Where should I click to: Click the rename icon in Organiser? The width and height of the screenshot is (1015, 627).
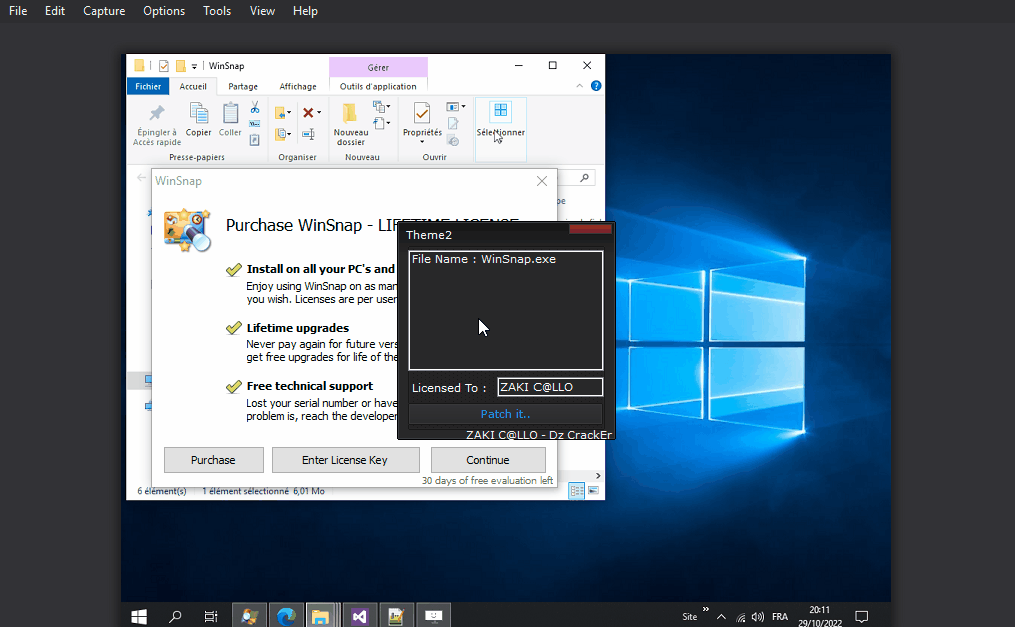point(308,134)
